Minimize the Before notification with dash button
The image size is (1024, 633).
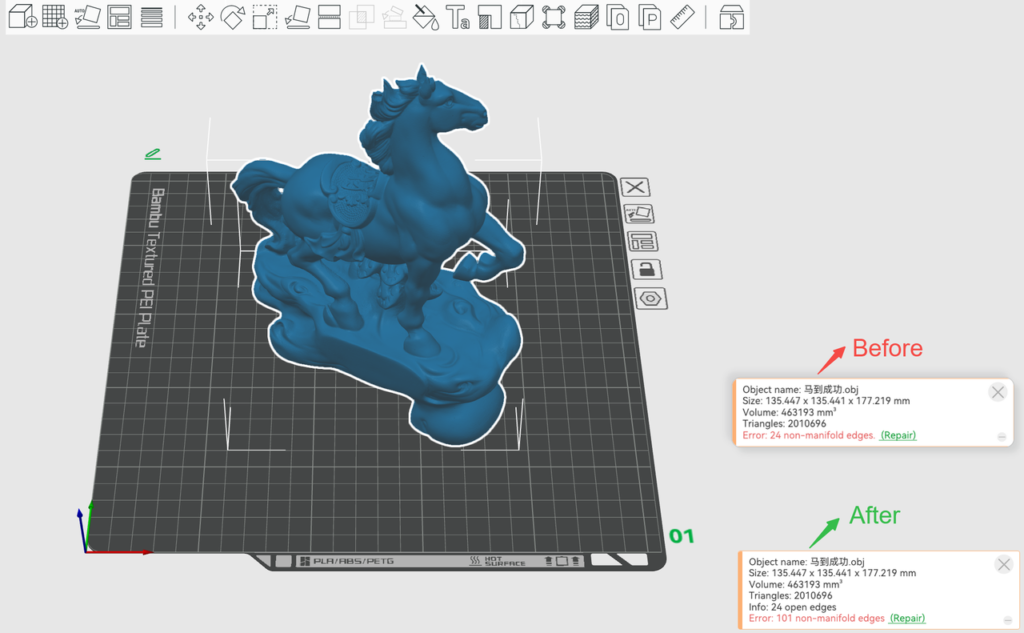tap(1002, 436)
